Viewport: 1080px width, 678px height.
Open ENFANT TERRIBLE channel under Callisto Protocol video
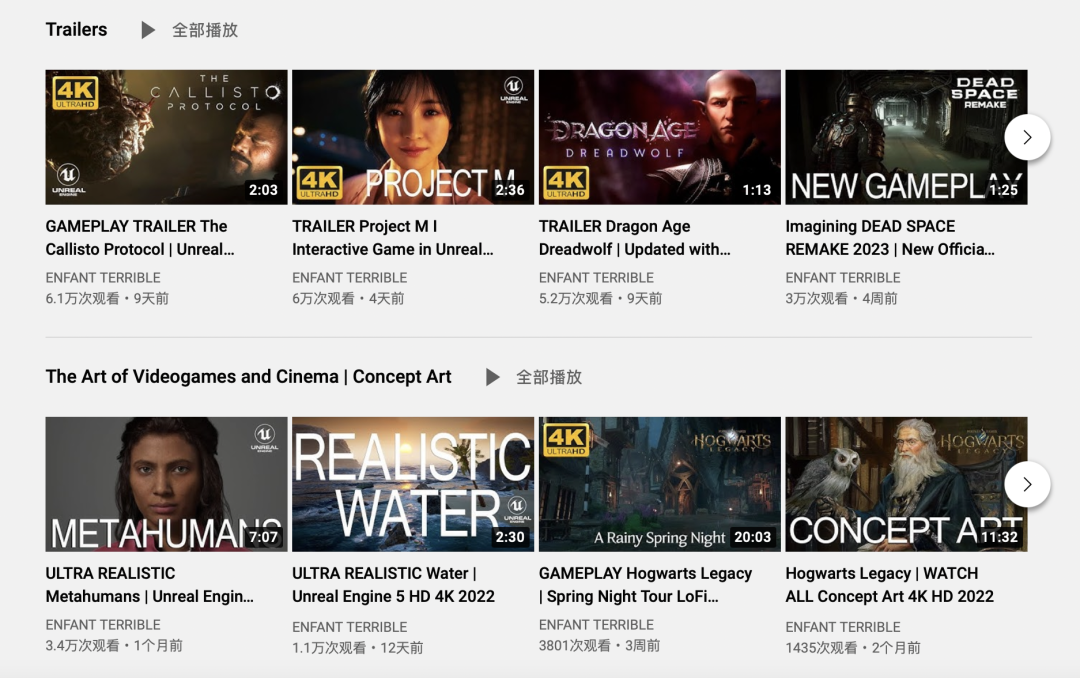(x=103, y=278)
